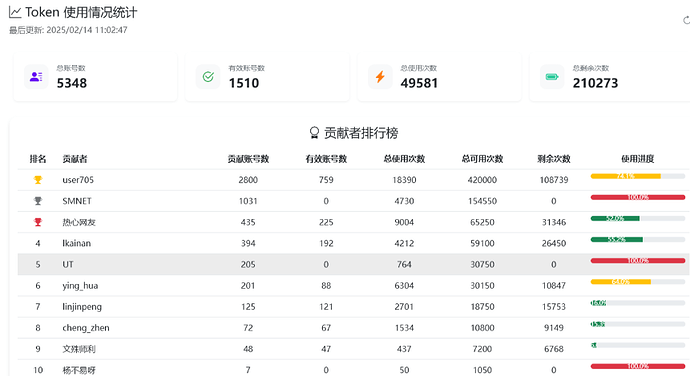Select contributor name ying_hua
The height and width of the screenshot is (376, 690).
[x=80, y=285]
